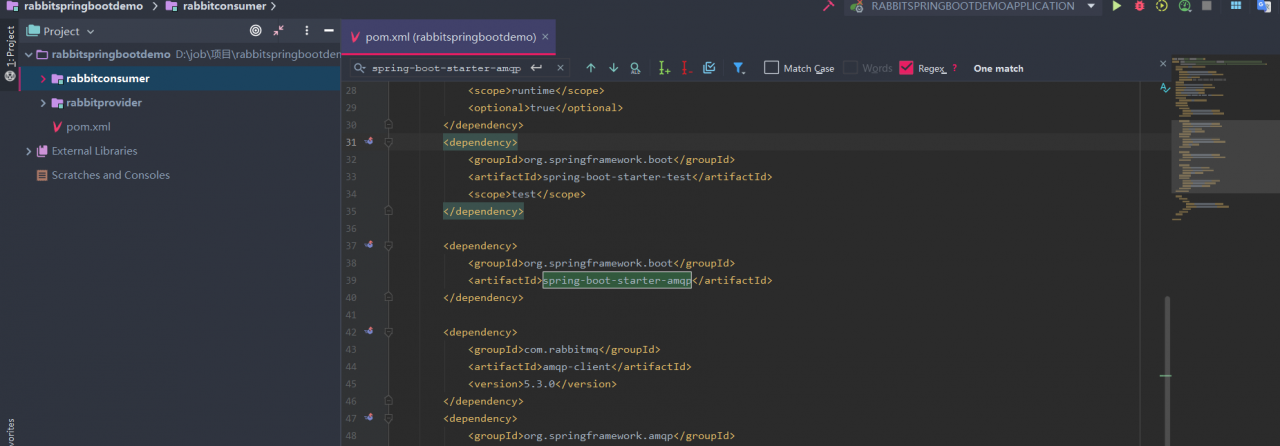Click the inspection status icon above scrollbar

tap(1165, 88)
